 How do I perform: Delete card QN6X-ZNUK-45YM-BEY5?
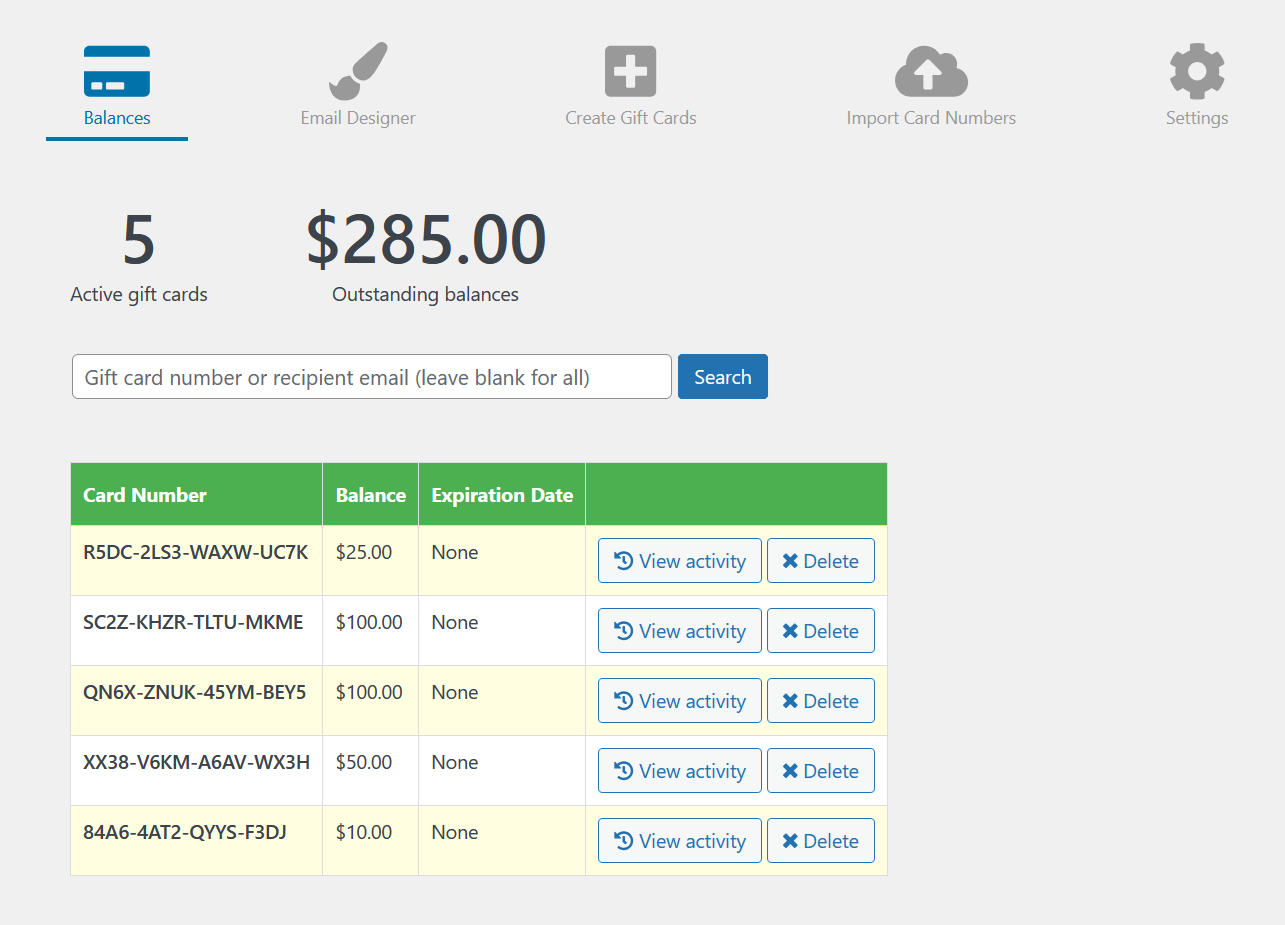(x=821, y=701)
